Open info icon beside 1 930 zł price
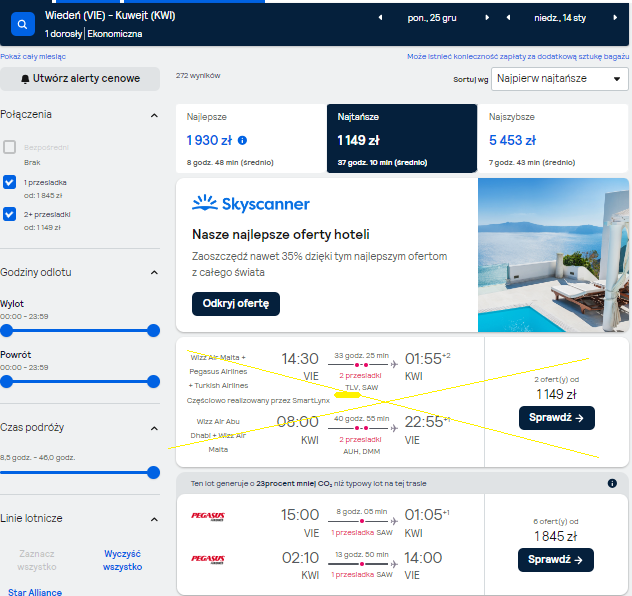This screenshot has width=632, height=596. click(242, 140)
